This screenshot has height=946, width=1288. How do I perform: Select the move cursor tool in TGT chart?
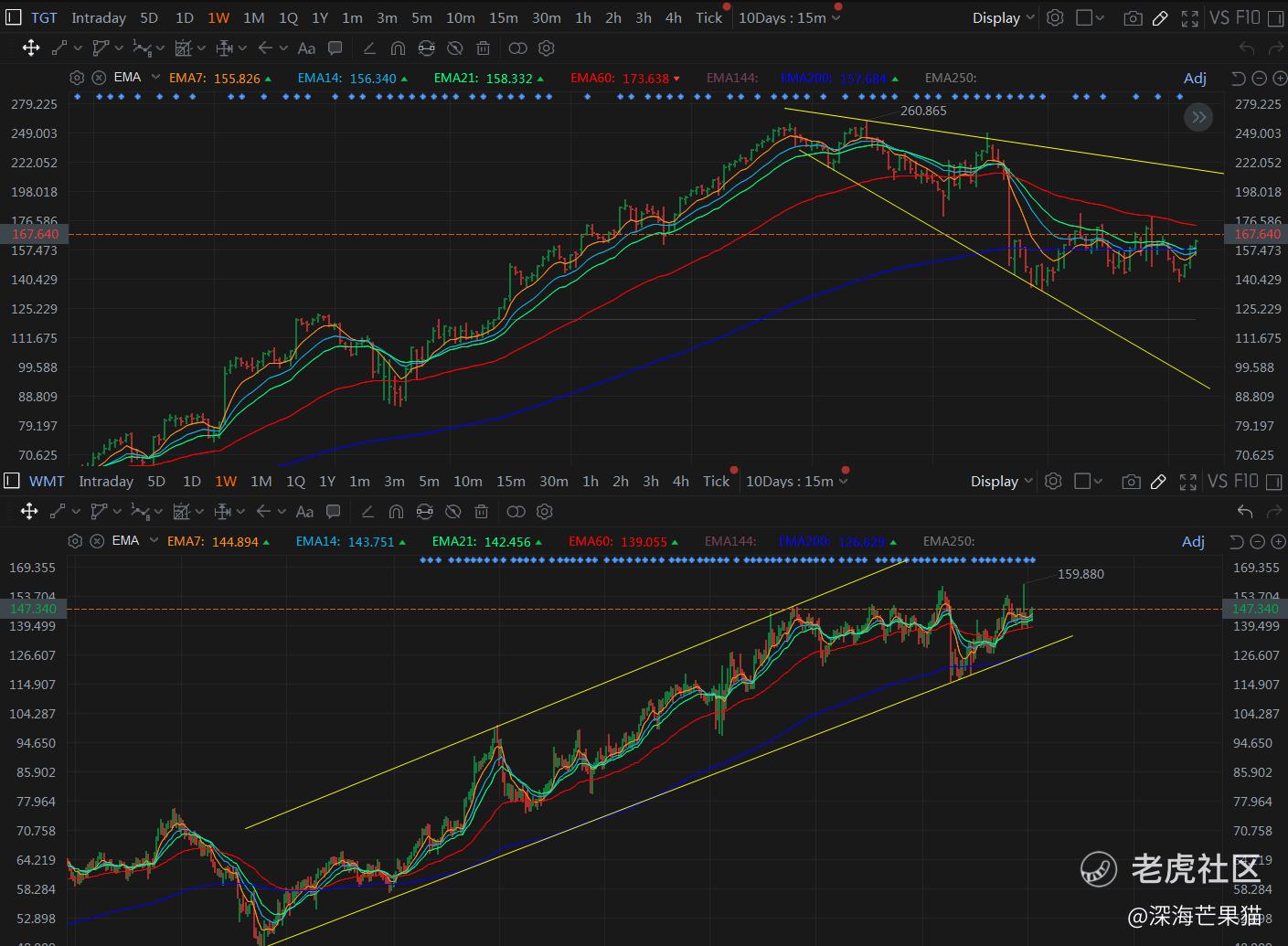(30, 48)
